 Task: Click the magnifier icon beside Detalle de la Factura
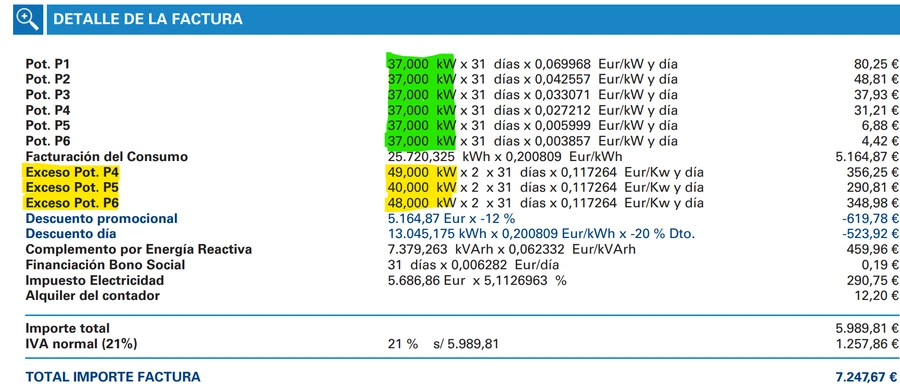tap(28, 20)
